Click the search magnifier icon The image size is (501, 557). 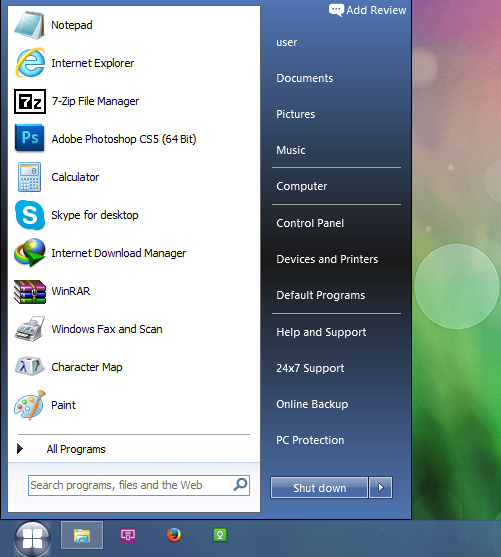pyautogui.click(x=241, y=485)
